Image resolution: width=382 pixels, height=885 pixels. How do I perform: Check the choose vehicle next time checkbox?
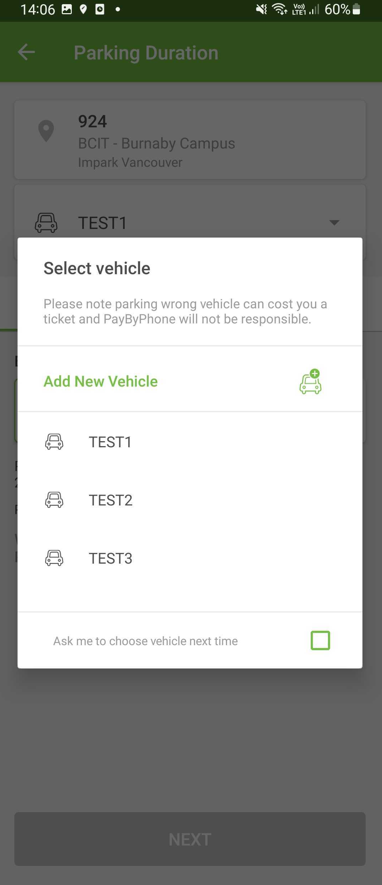(x=320, y=641)
